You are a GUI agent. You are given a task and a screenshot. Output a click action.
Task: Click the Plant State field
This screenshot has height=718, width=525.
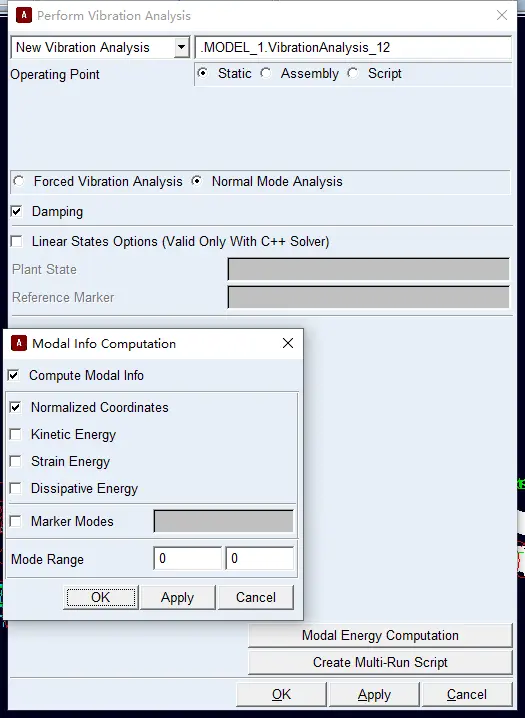[368, 269]
